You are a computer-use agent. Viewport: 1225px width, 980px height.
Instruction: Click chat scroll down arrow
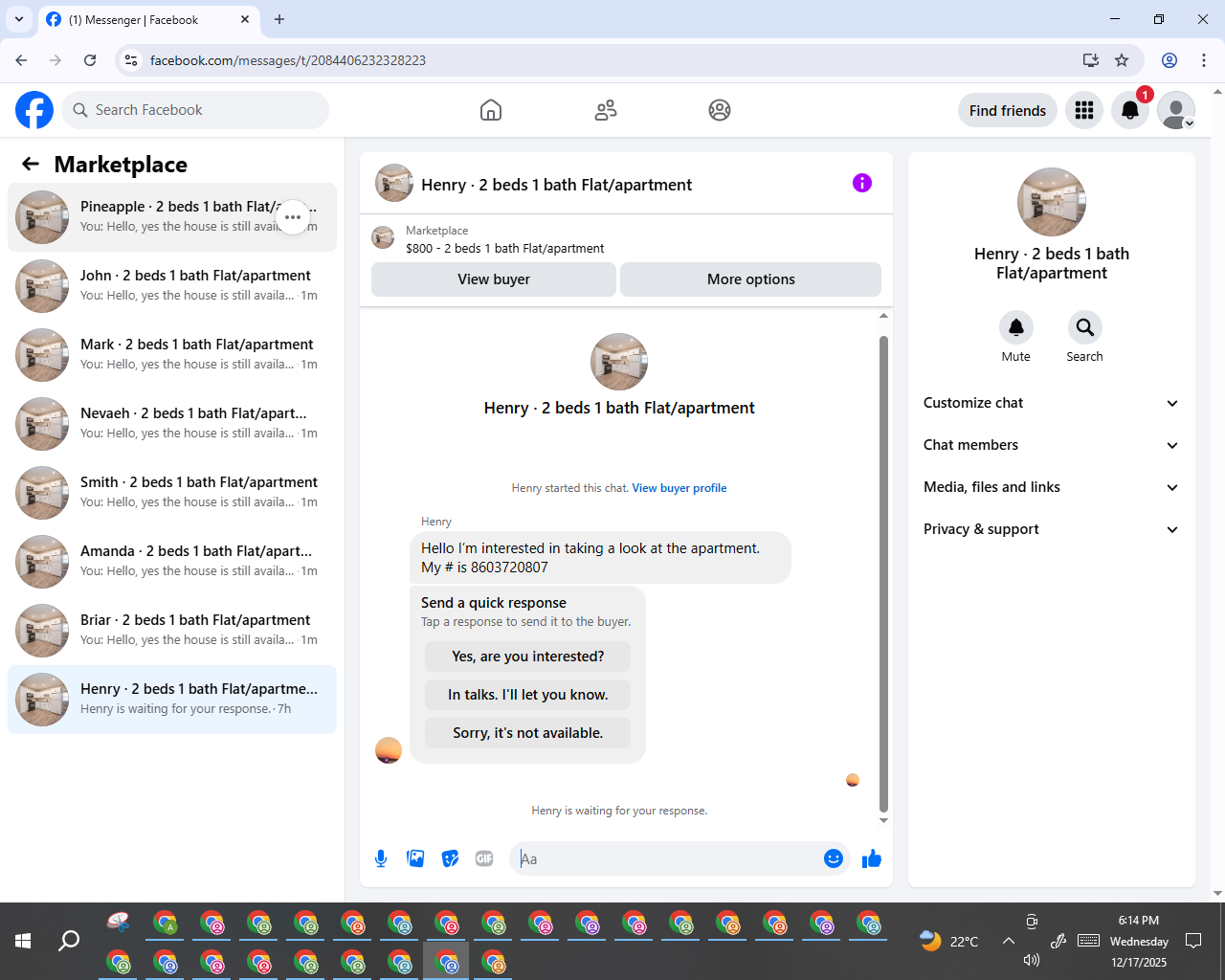pyautogui.click(x=883, y=820)
